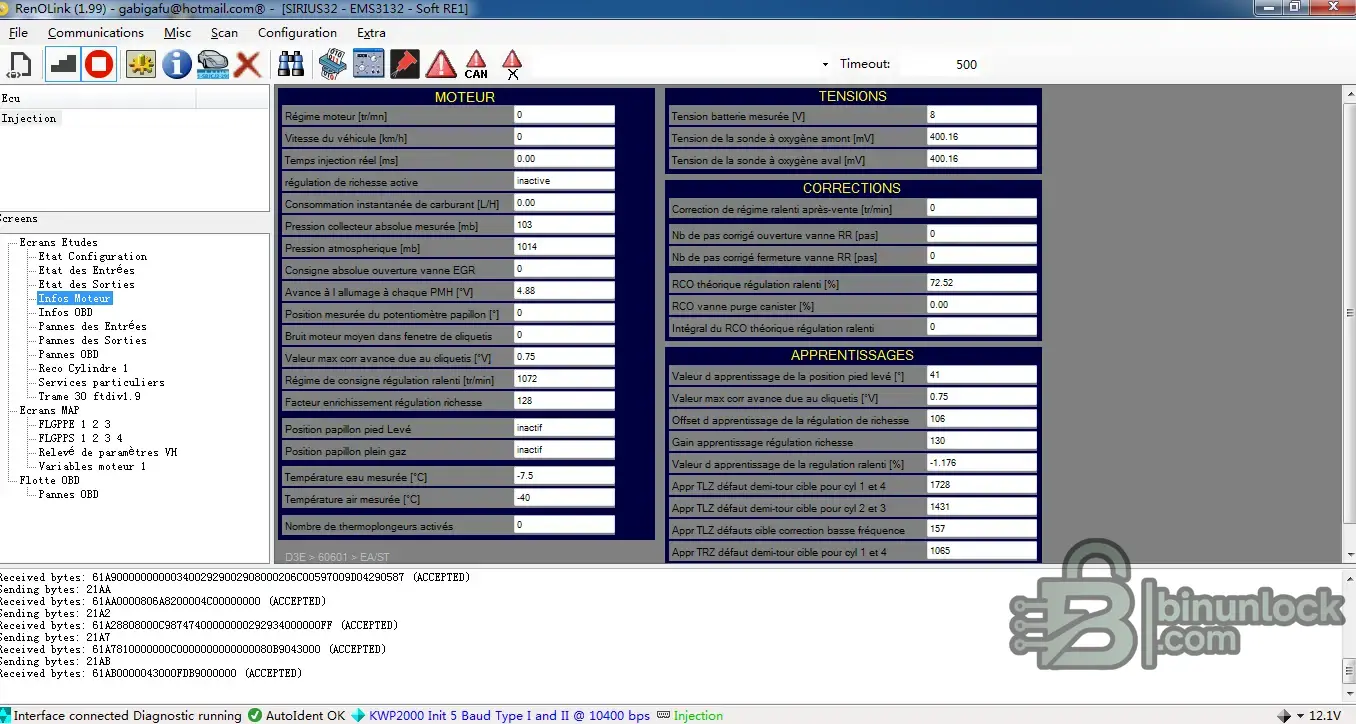Open the dropdown arrow left of Timeout
This screenshot has height=724, width=1356.
825,65
